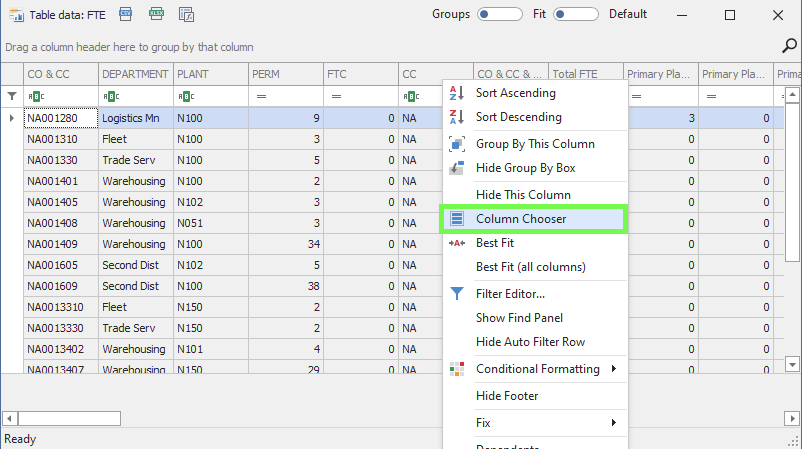Open Filter Editor from the menu
The height and width of the screenshot is (449, 802).
pyautogui.click(x=510, y=294)
